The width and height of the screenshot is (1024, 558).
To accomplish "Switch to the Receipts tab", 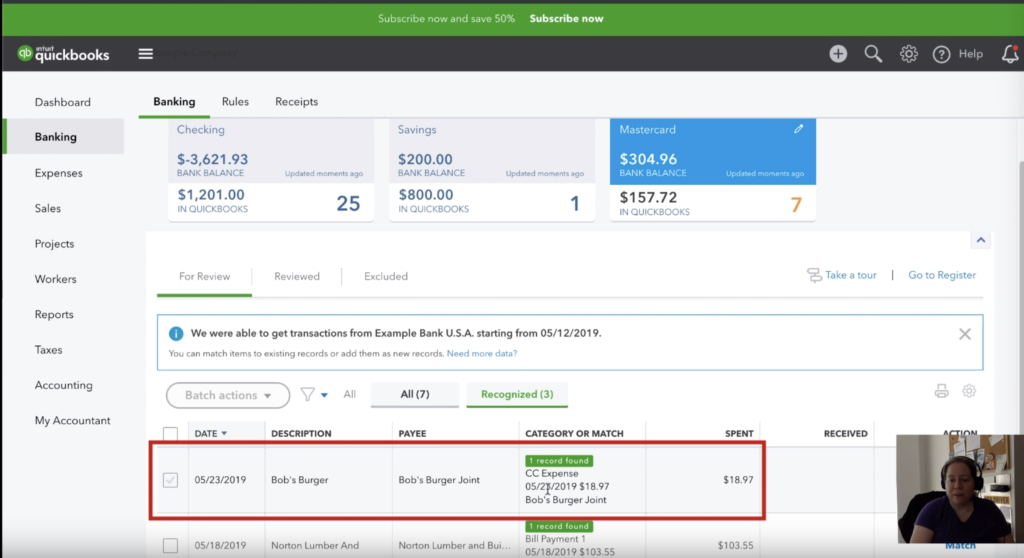I will click(x=296, y=102).
